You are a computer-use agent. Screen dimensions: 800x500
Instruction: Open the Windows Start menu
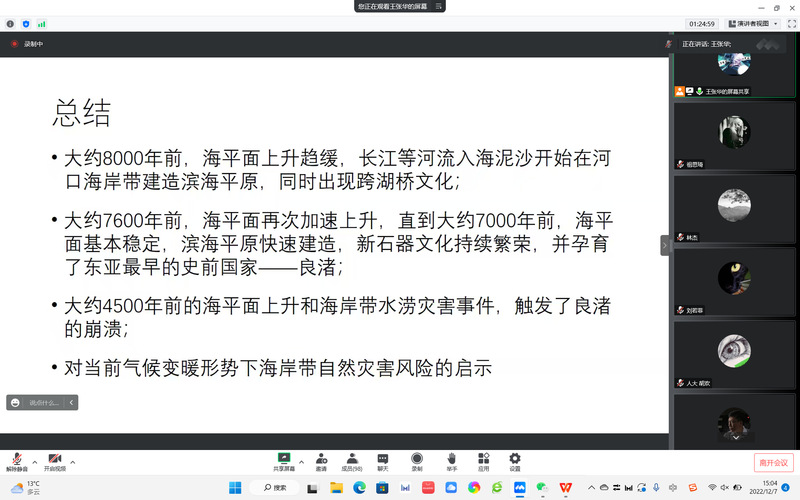(235, 487)
